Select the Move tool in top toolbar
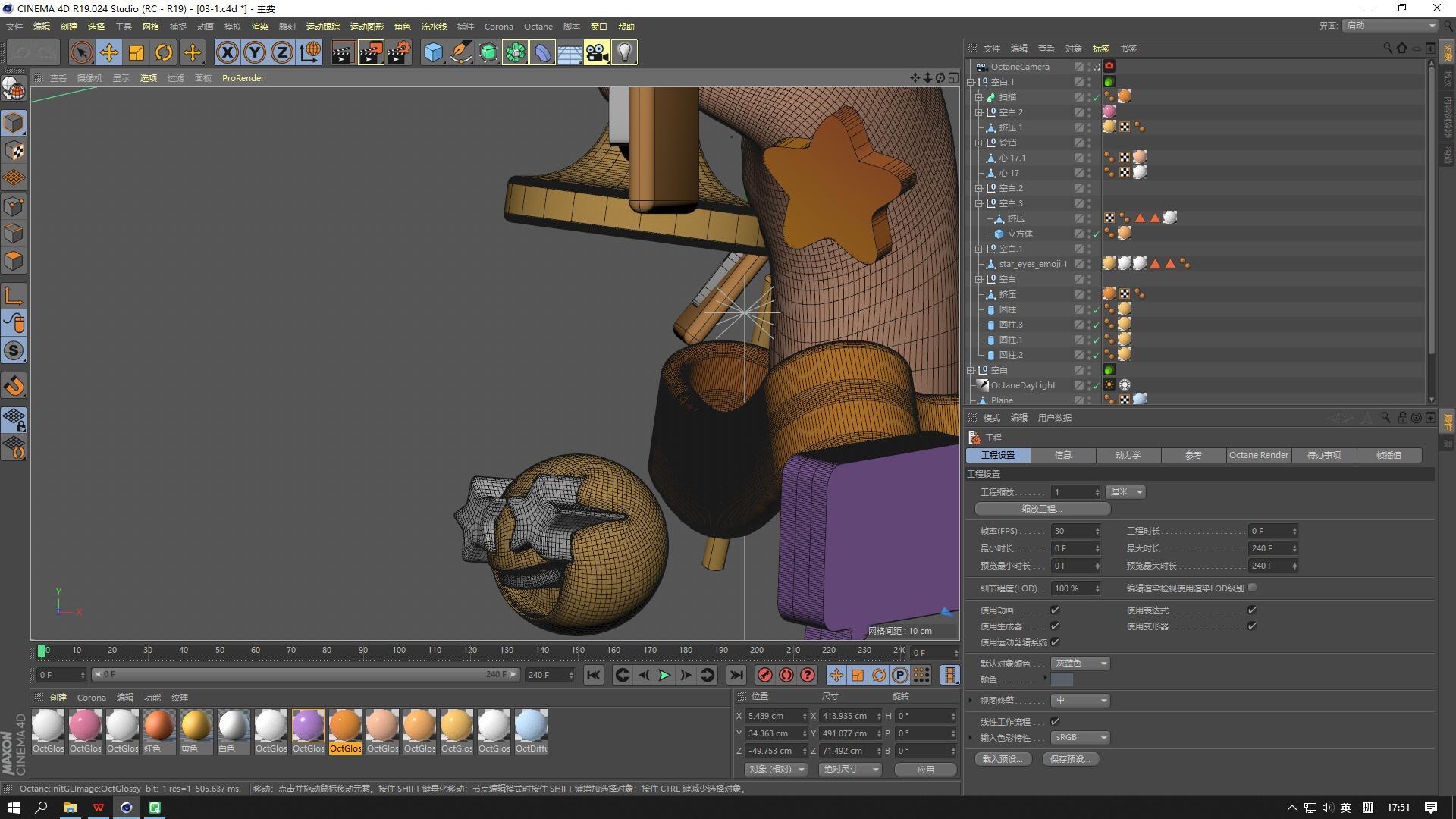The image size is (1456, 819). pos(108,52)
